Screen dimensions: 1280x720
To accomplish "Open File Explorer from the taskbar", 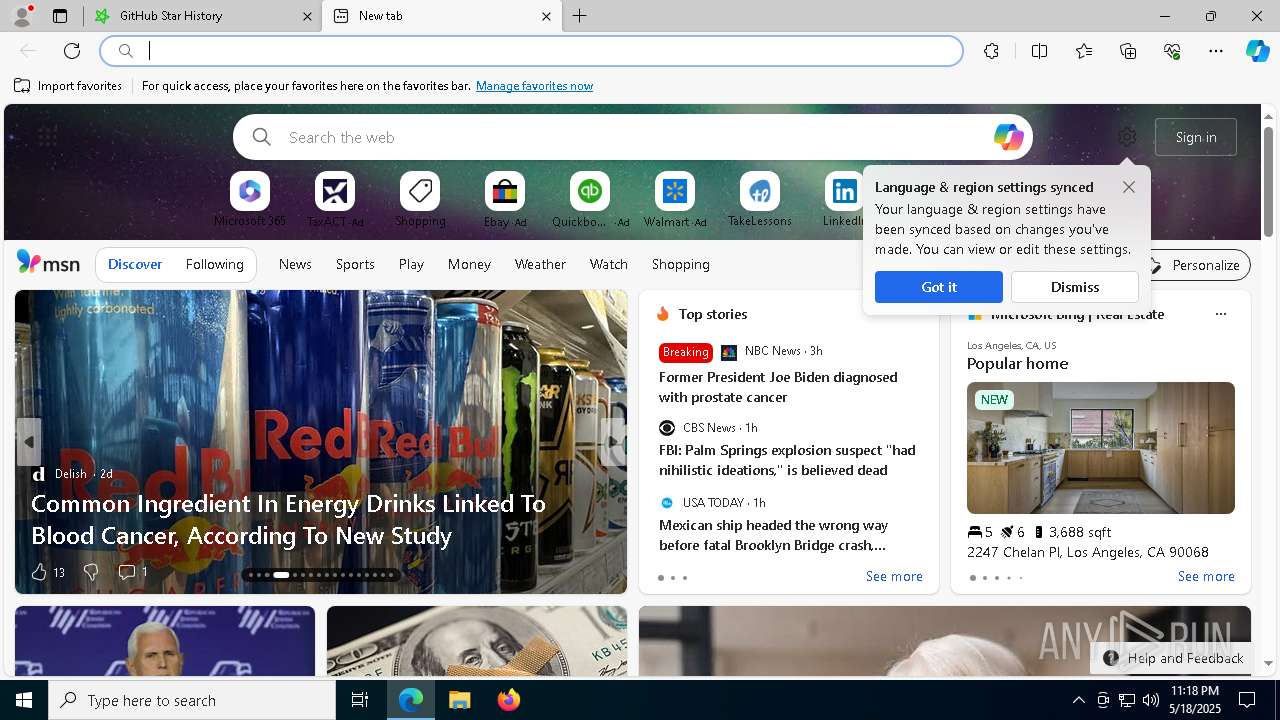I will [459, 700].
